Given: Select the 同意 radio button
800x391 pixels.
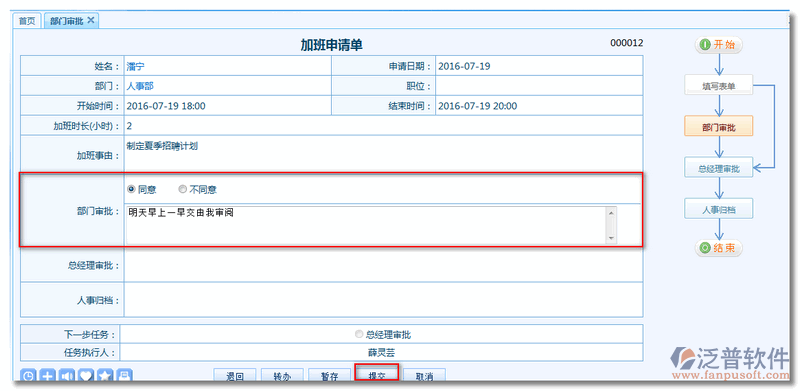Looking at the screenshot, I should [131, 189].
